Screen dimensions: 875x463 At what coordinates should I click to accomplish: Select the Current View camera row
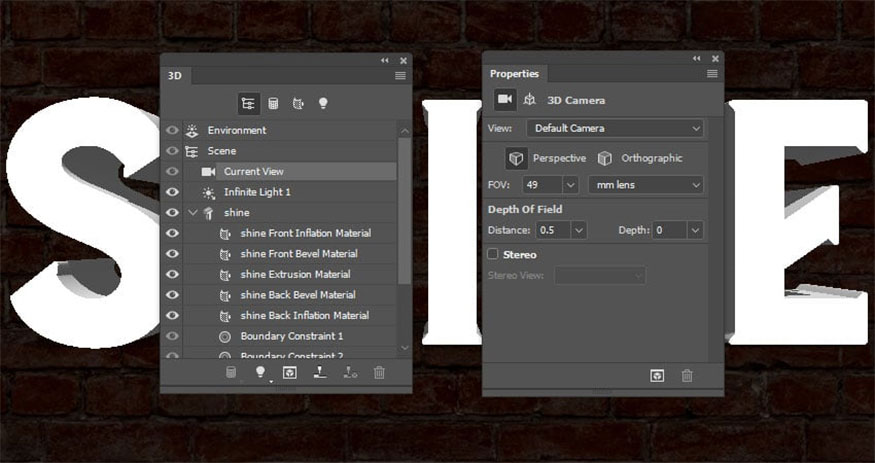pyautogui.click(x=290, y=171)
